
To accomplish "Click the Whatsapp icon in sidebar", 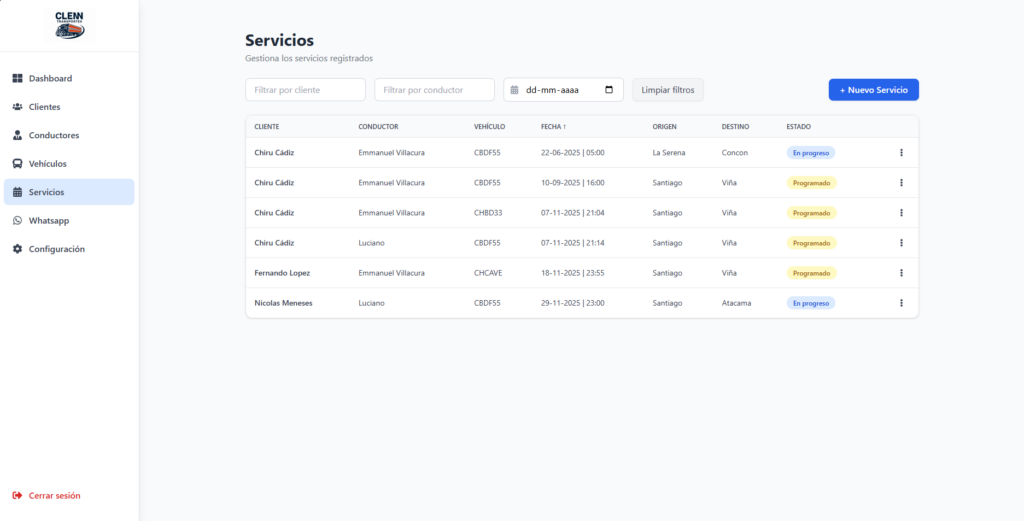I will click(17, 221).
